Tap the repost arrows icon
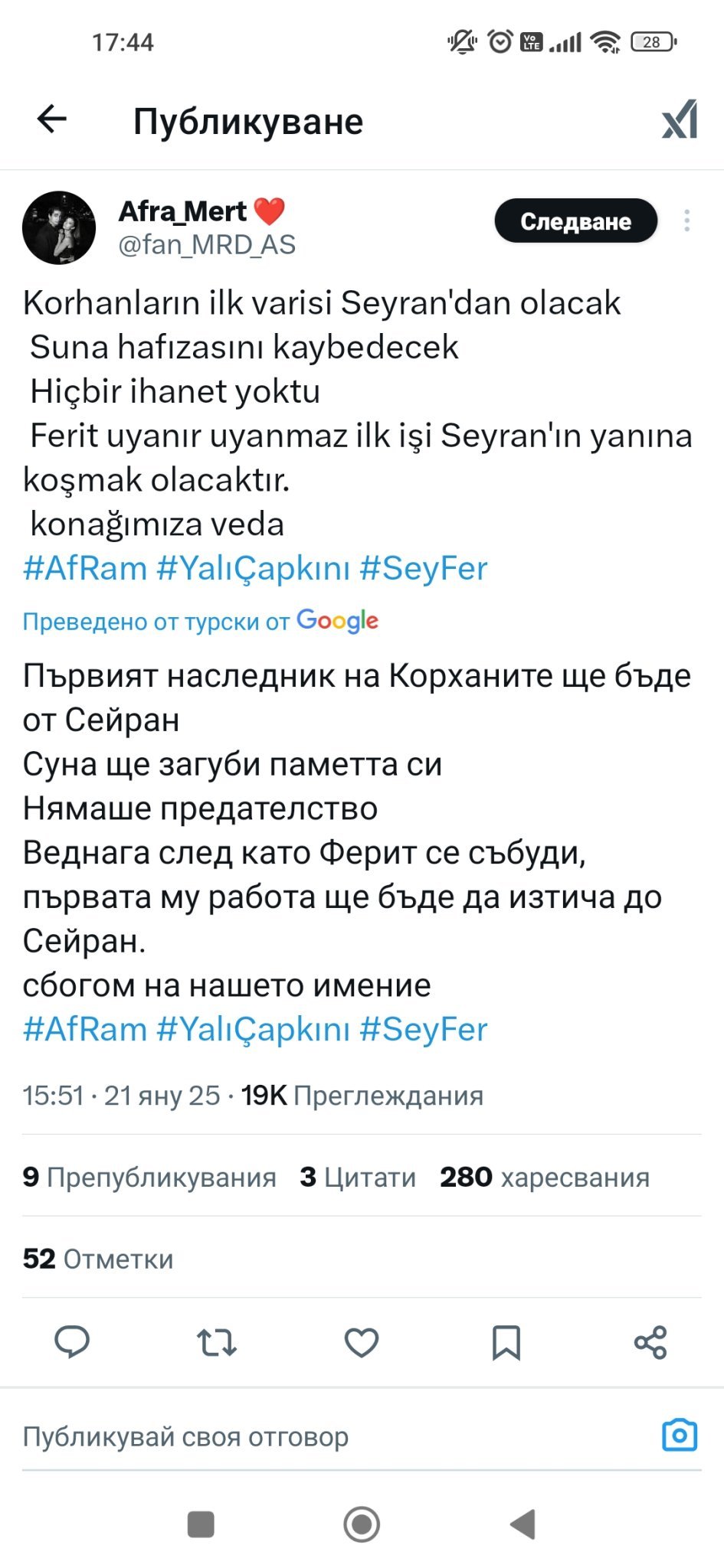 [x=217, y=1342]
